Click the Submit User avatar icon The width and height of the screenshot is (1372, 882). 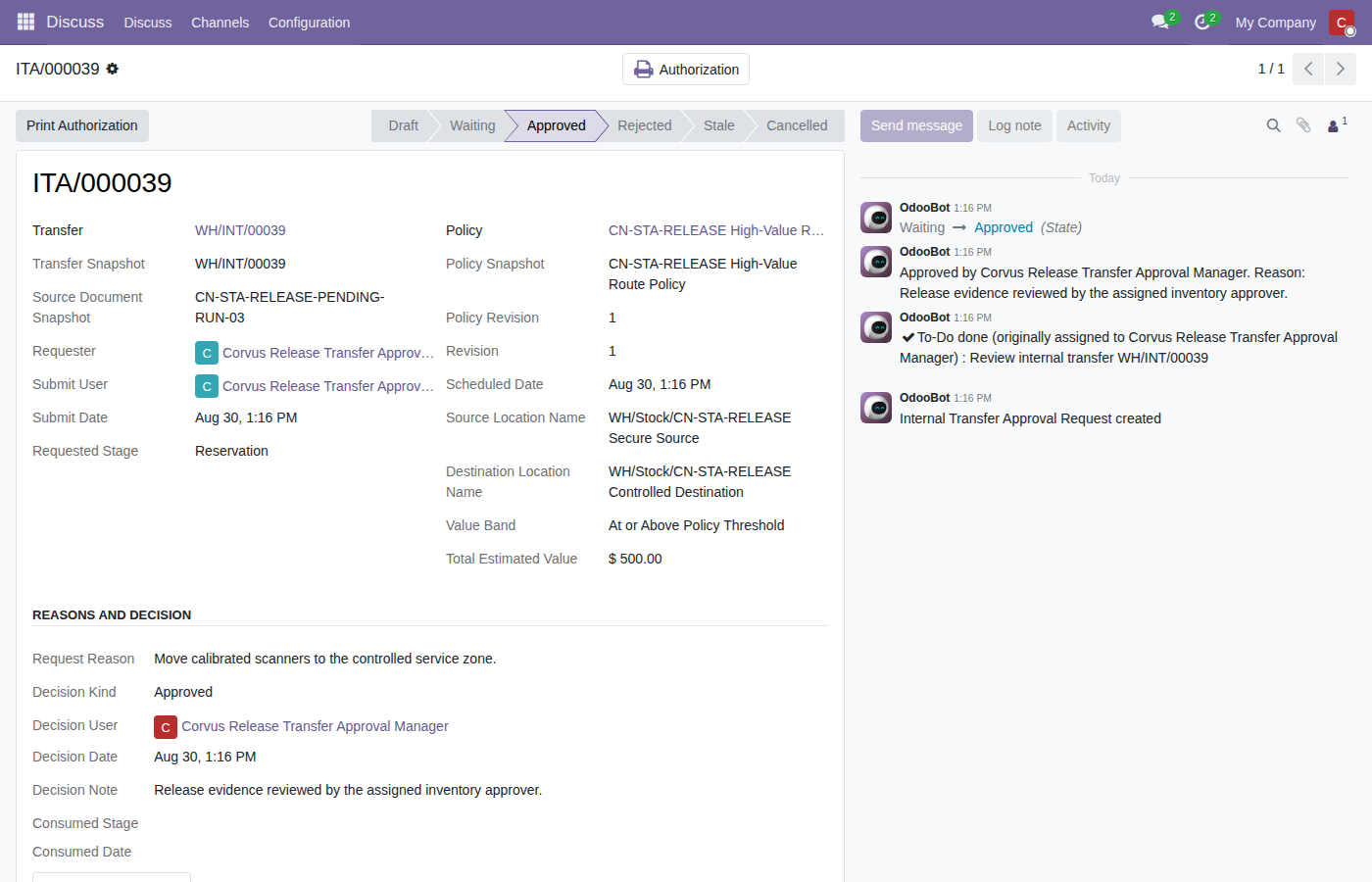(207, 386)
